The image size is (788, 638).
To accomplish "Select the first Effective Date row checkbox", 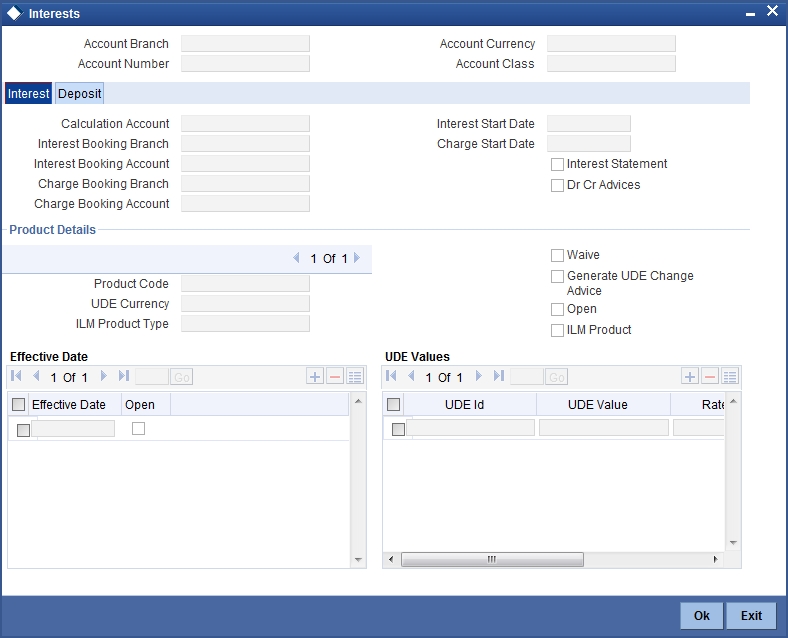I will (23, 431).
